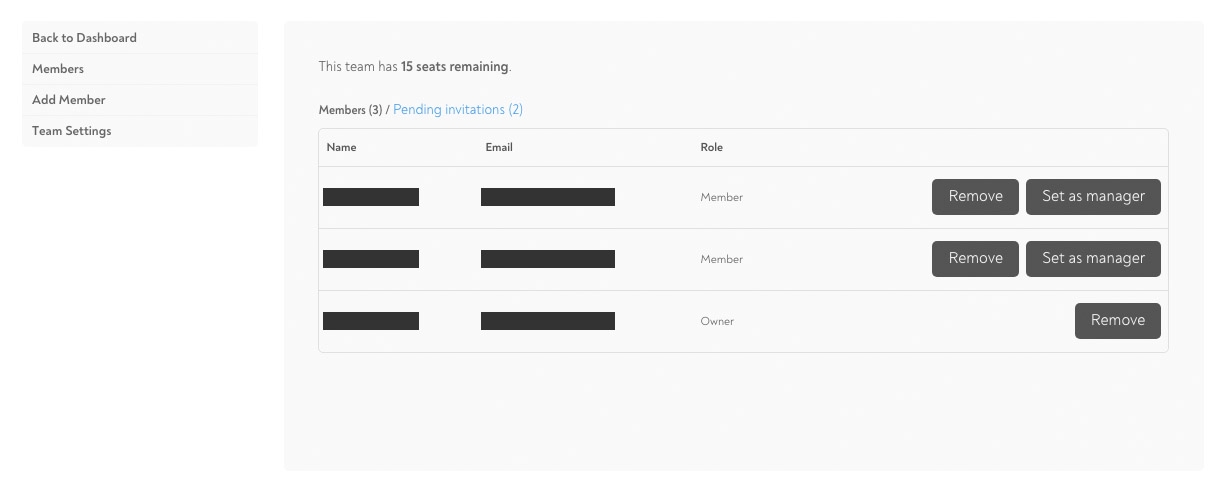The width and height of the screenshot is (1226, 493).
Task: Remove the first listed member
Action: click(975, 197)
